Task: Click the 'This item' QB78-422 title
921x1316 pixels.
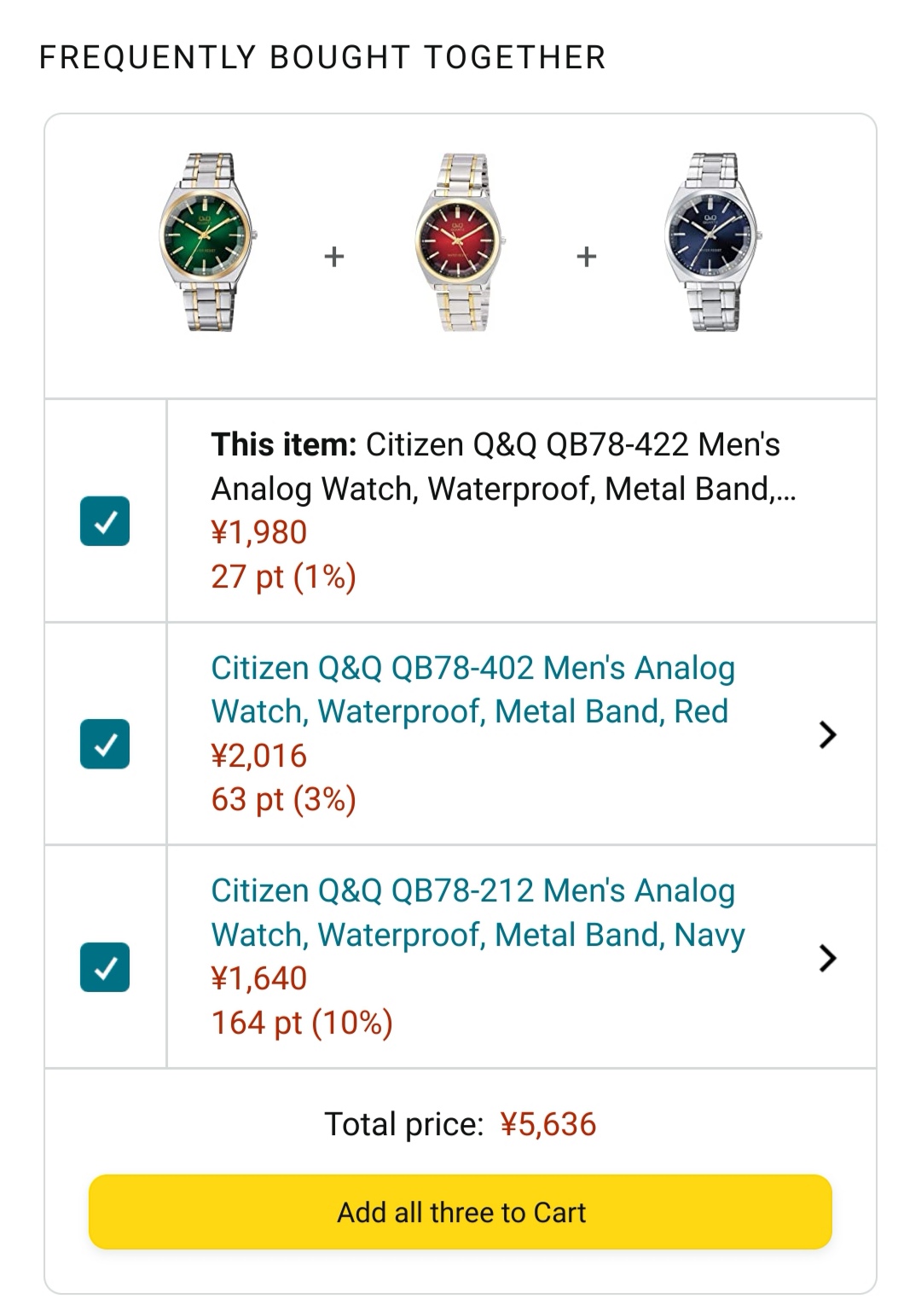Action: point(502,467)
